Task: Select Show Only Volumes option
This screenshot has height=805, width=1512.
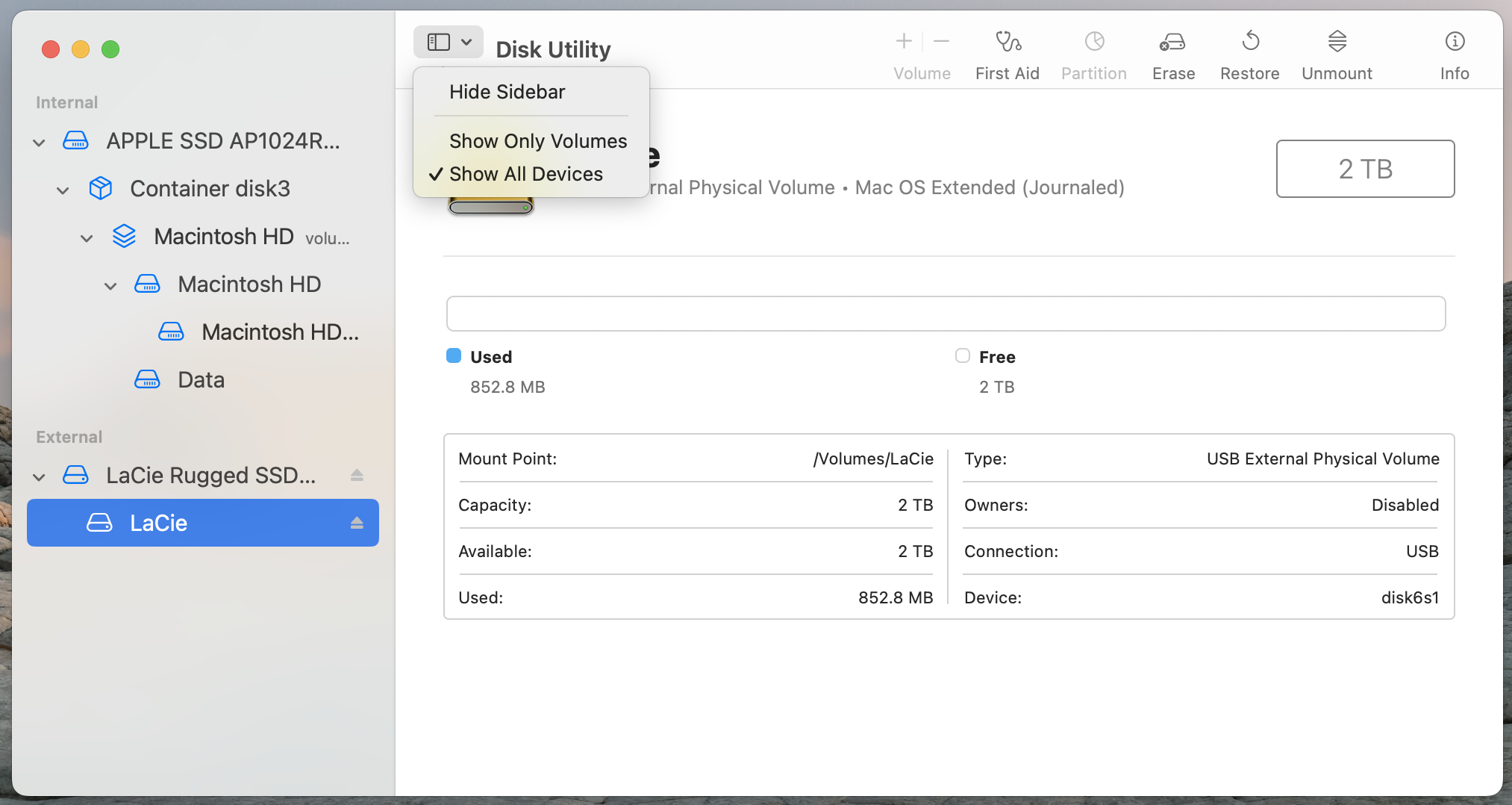Action: (x=537, y=140)
